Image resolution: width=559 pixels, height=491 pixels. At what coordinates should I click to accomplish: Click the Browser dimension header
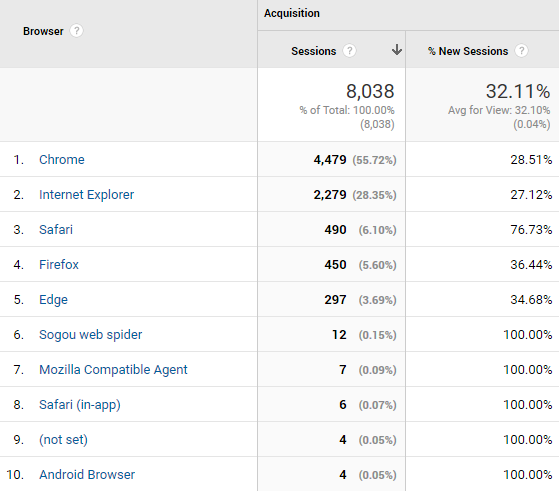pyautogui.click(x=43, y=31)
